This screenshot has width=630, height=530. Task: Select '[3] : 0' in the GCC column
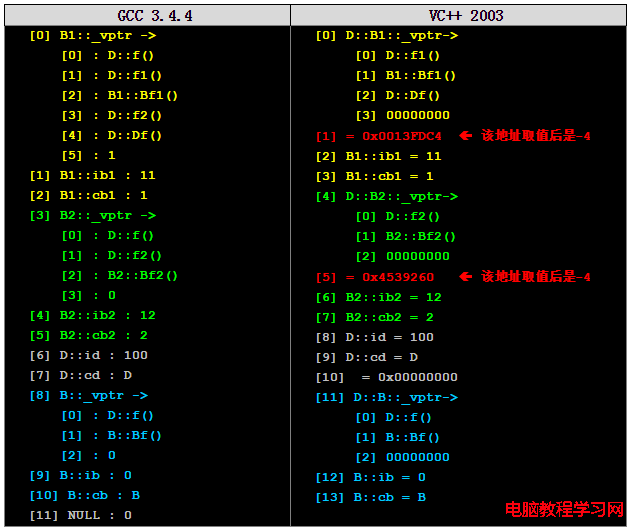tap(88, 295)
